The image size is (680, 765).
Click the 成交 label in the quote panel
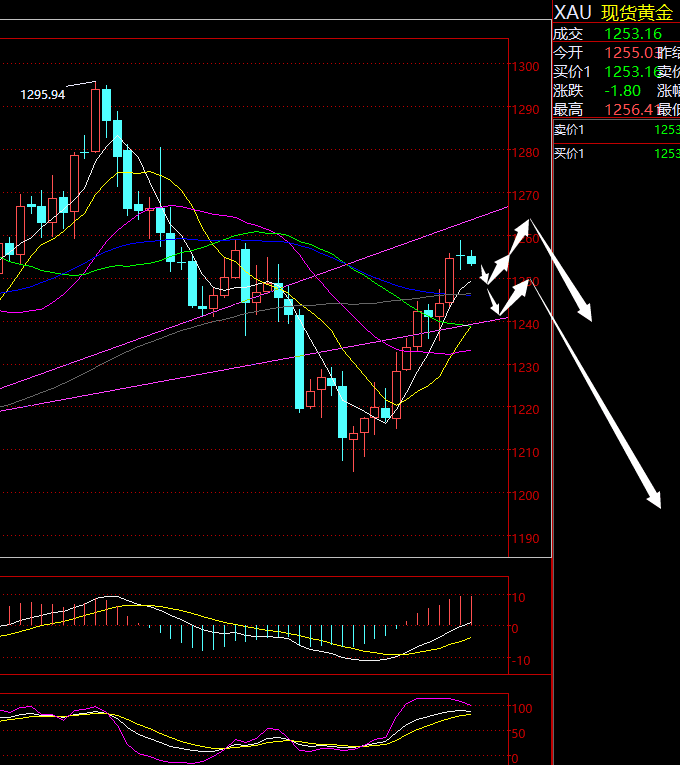[568, 34]
